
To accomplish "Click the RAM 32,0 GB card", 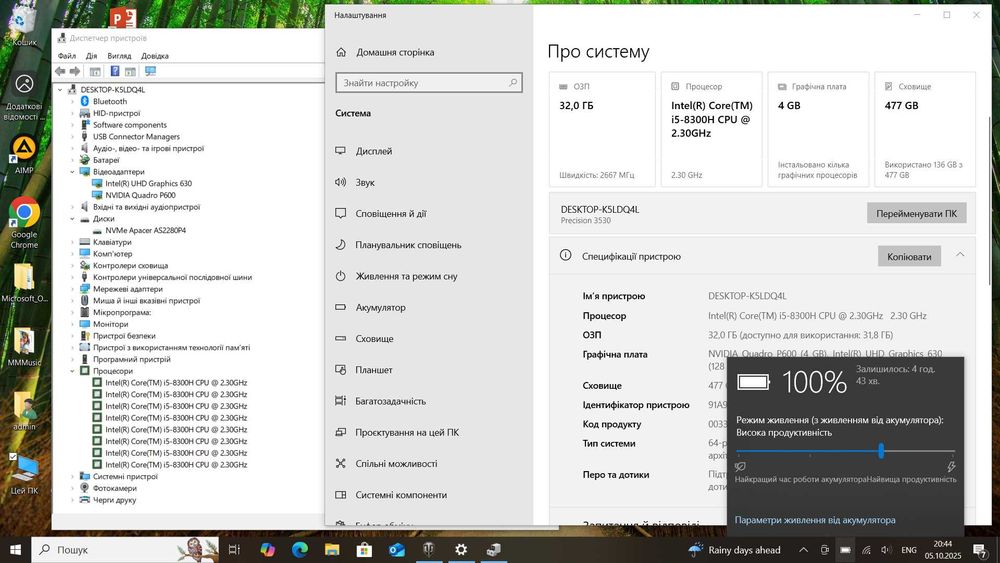I will tap(602, 129).
